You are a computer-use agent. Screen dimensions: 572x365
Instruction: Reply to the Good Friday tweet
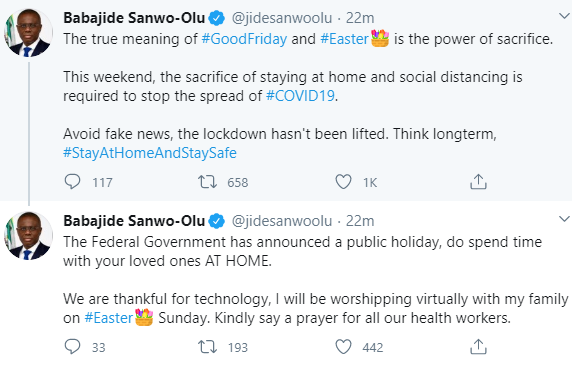point(72,182)
